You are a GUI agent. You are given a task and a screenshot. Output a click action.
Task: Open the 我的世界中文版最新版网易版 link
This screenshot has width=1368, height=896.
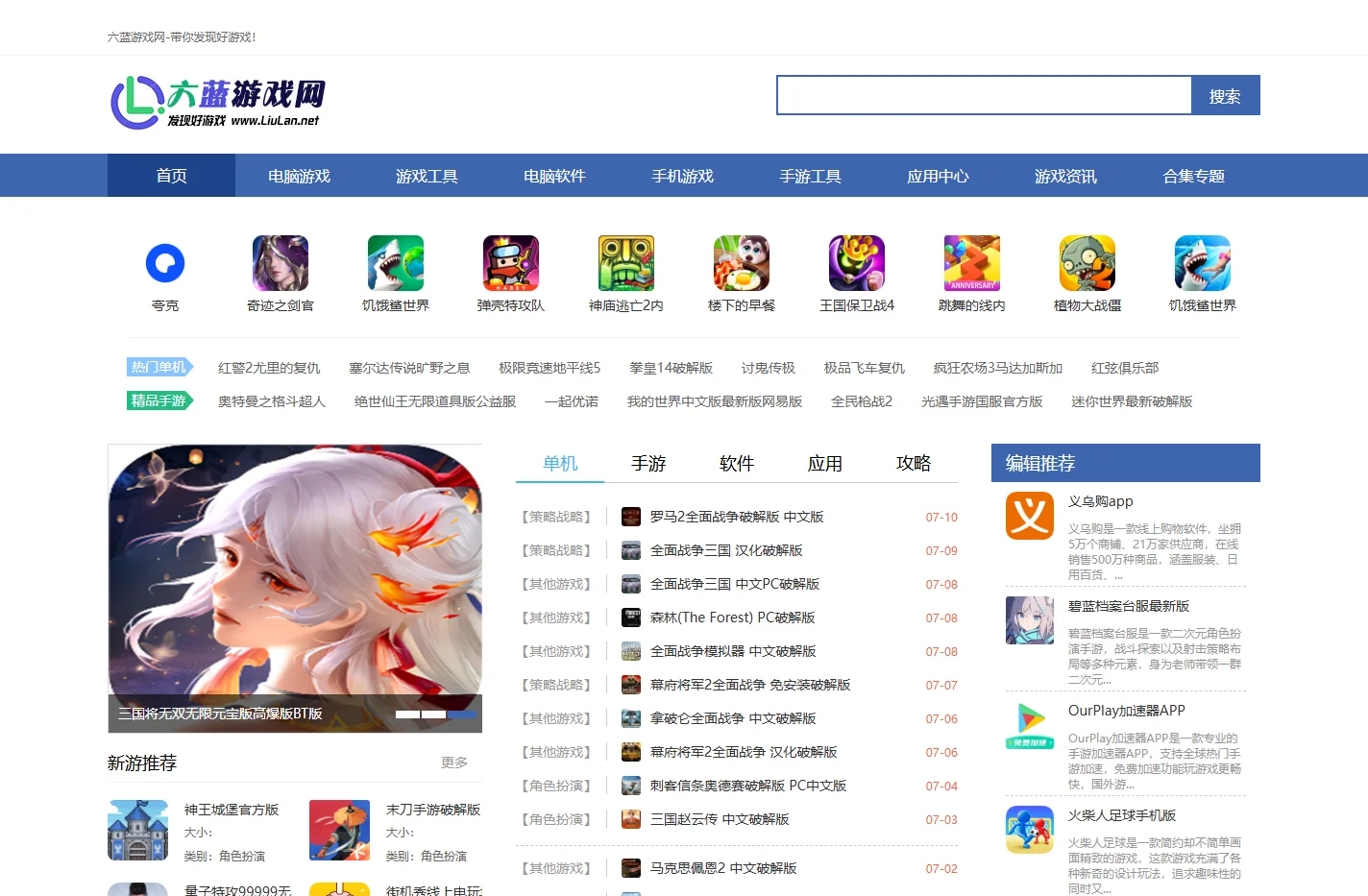(x=715, y=401)
